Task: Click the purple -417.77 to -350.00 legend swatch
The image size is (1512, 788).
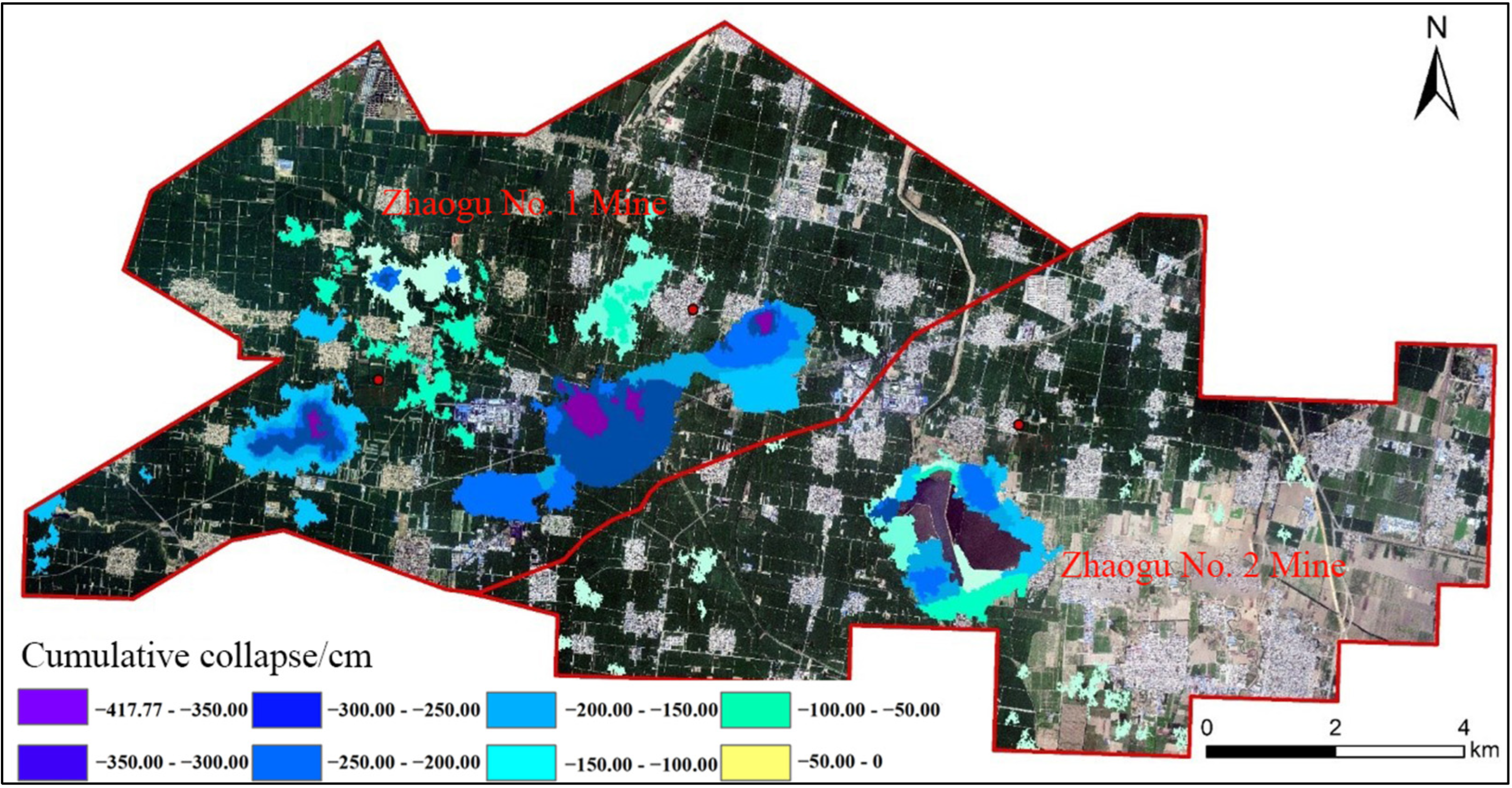Action: (x=53, y=707)
